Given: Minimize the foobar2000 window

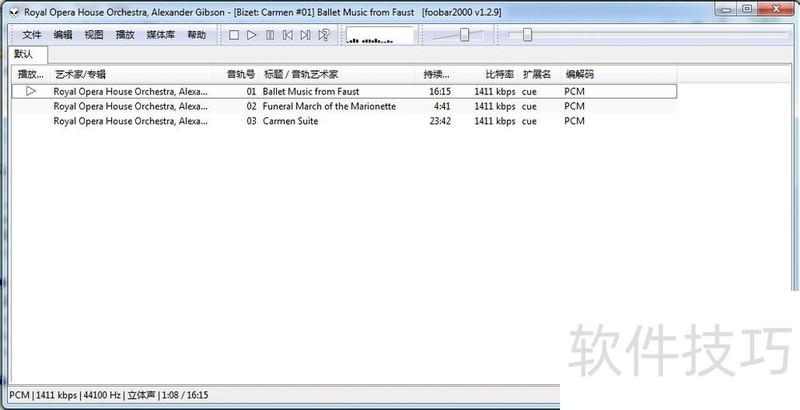Looking at the screenshot, I should click(727, 9).
